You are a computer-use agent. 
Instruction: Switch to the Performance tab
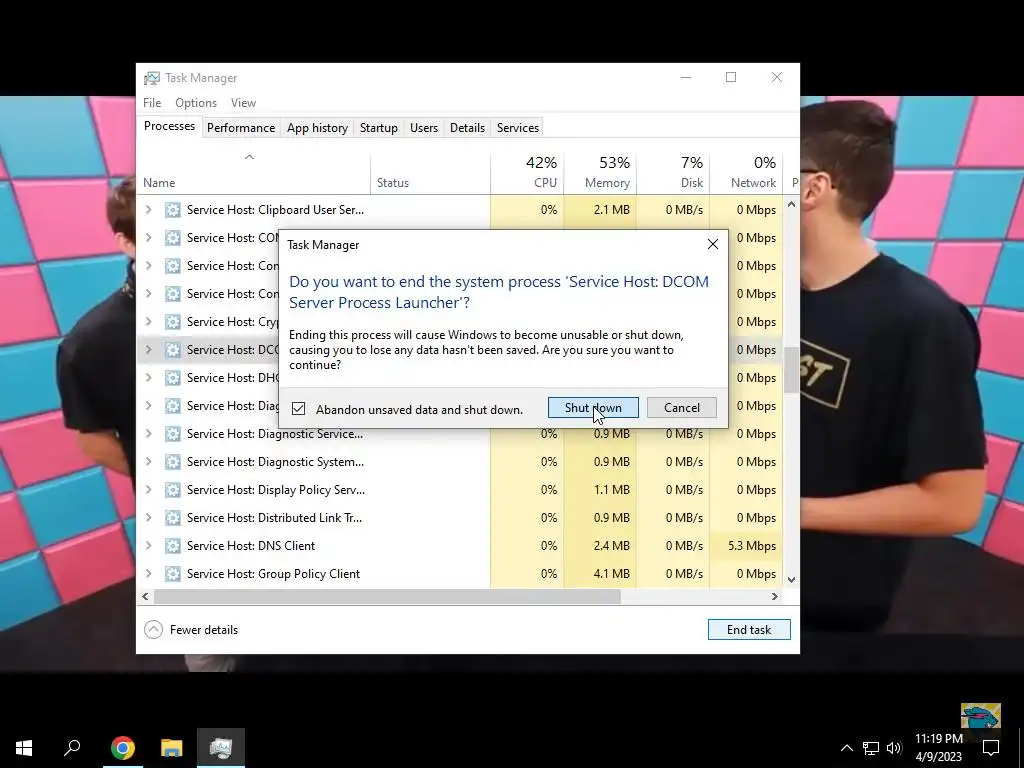(x=241, y=128)
